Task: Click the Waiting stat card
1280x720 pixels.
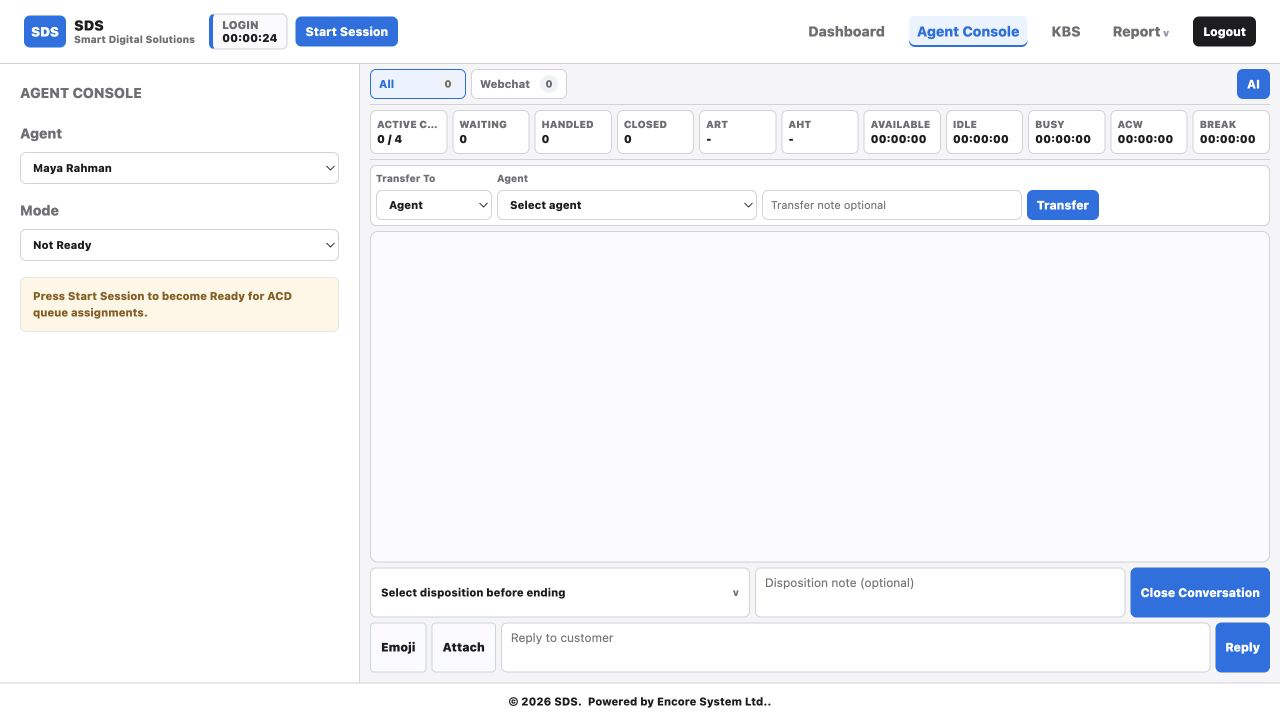Action: click(491, 132)
